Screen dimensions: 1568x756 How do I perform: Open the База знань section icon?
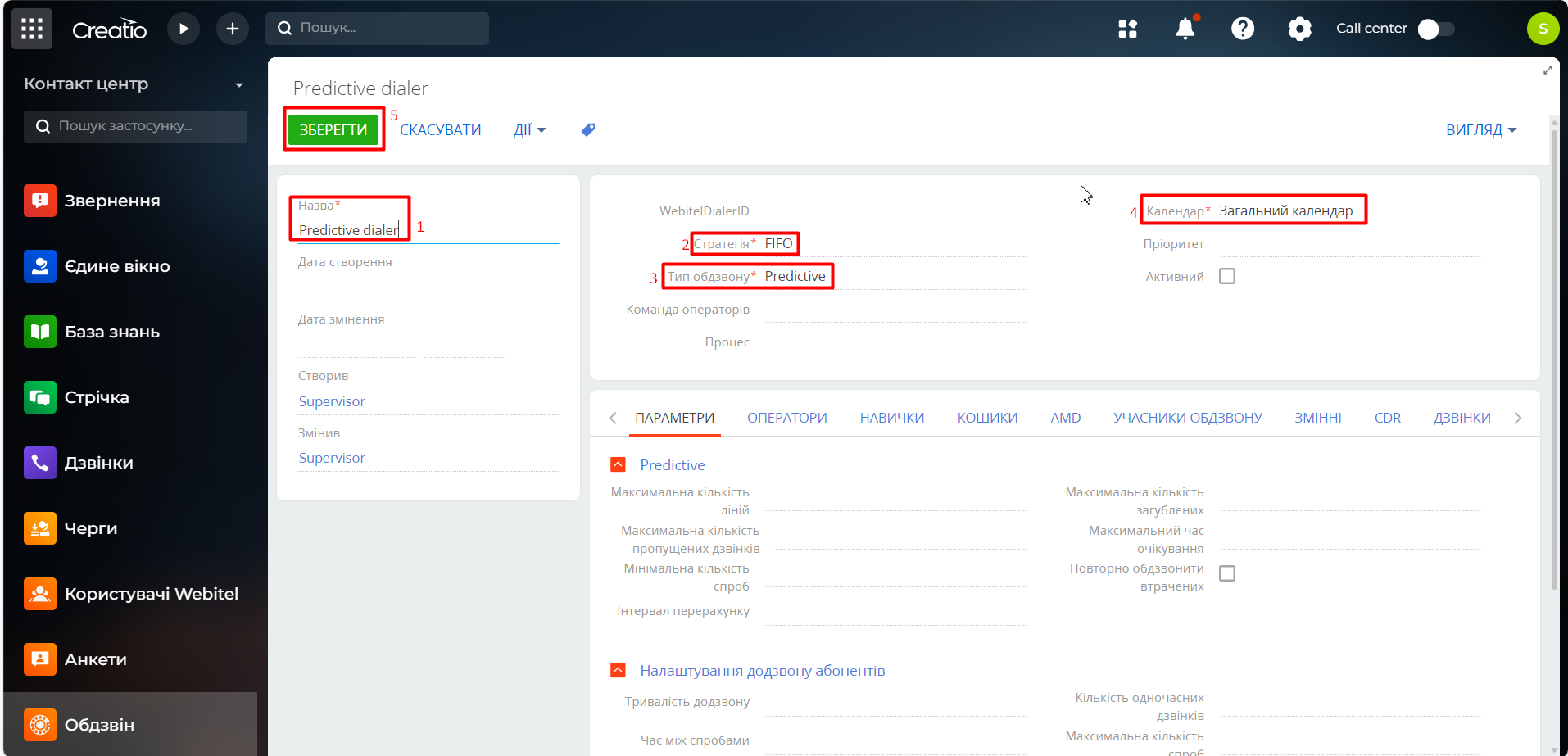click(x=40, y=332)
